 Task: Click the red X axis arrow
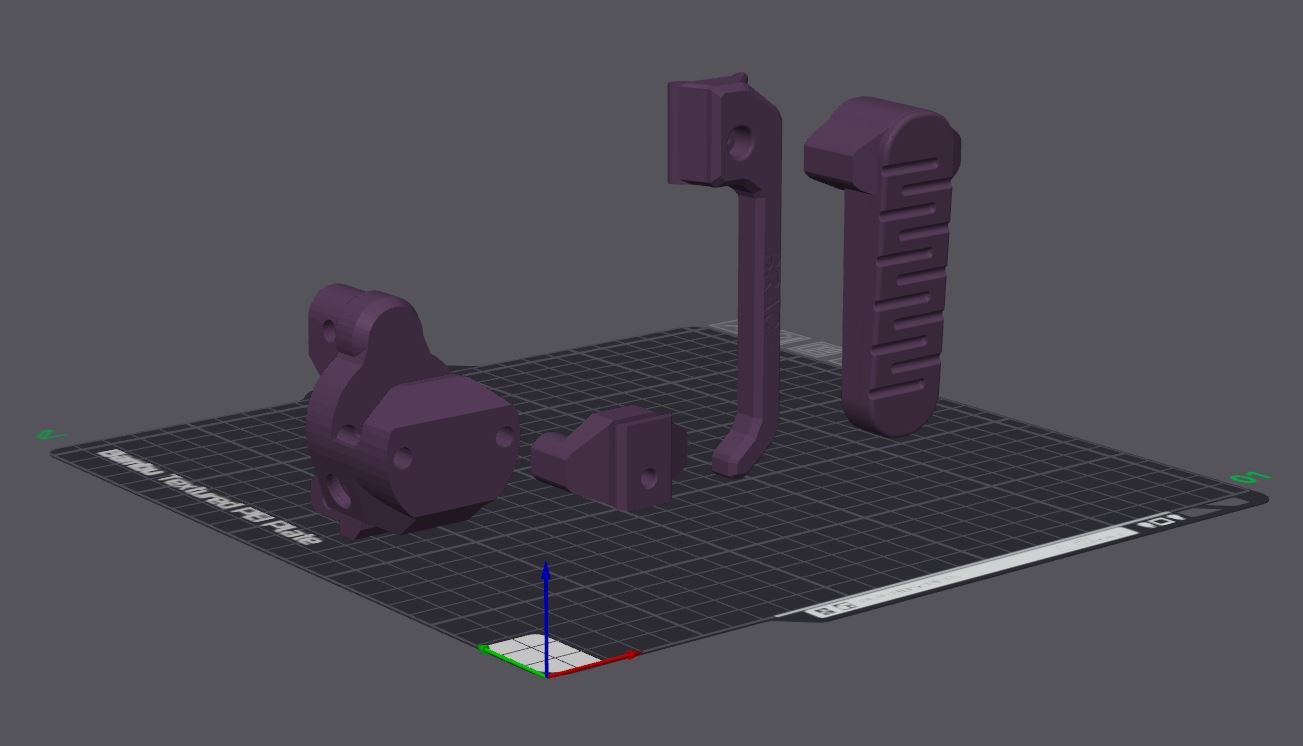click(x=595, y=665)
